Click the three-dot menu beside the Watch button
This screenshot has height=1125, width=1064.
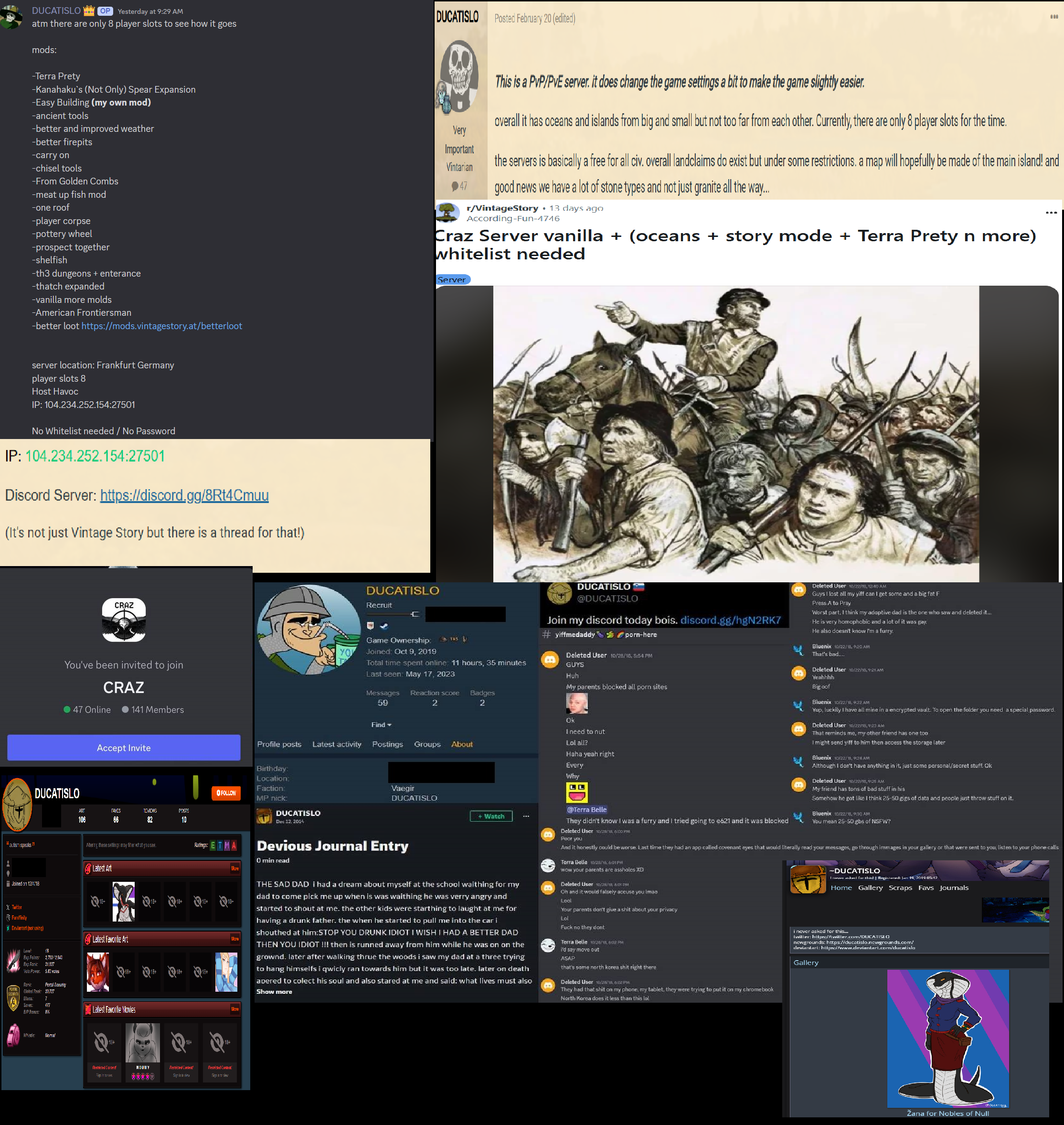526,816
